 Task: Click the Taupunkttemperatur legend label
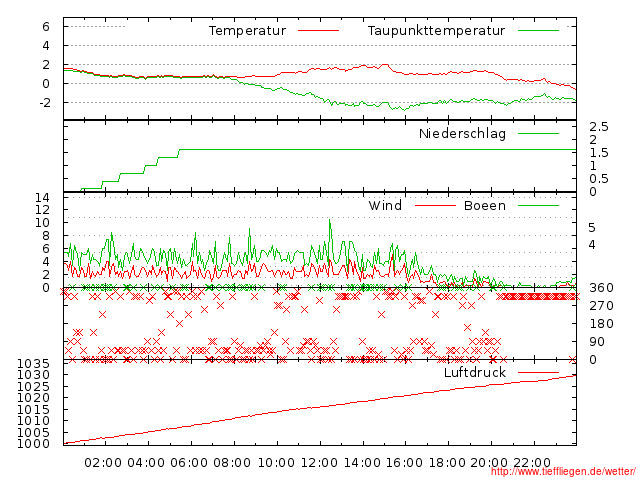click(436, 31)
